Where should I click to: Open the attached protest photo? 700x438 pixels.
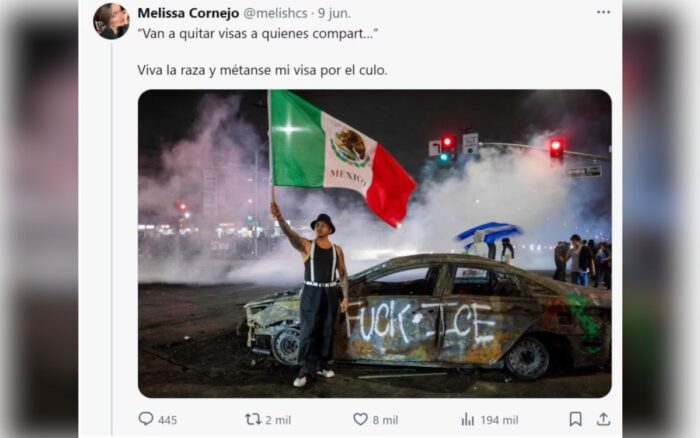pyautogui.click(x=375, y=243)
